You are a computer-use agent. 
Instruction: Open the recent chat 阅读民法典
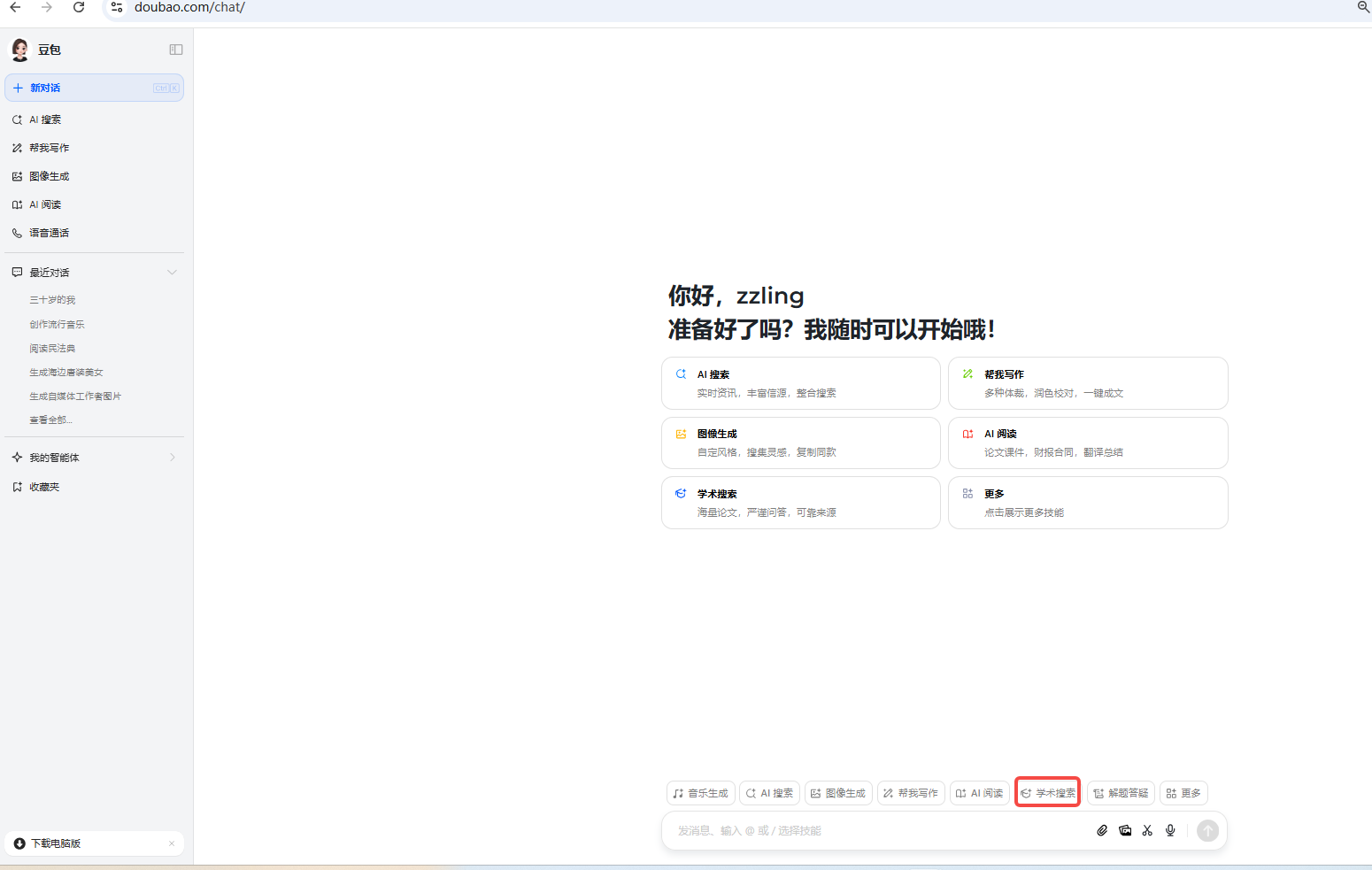pyautogui.click(x=52, y=348)
